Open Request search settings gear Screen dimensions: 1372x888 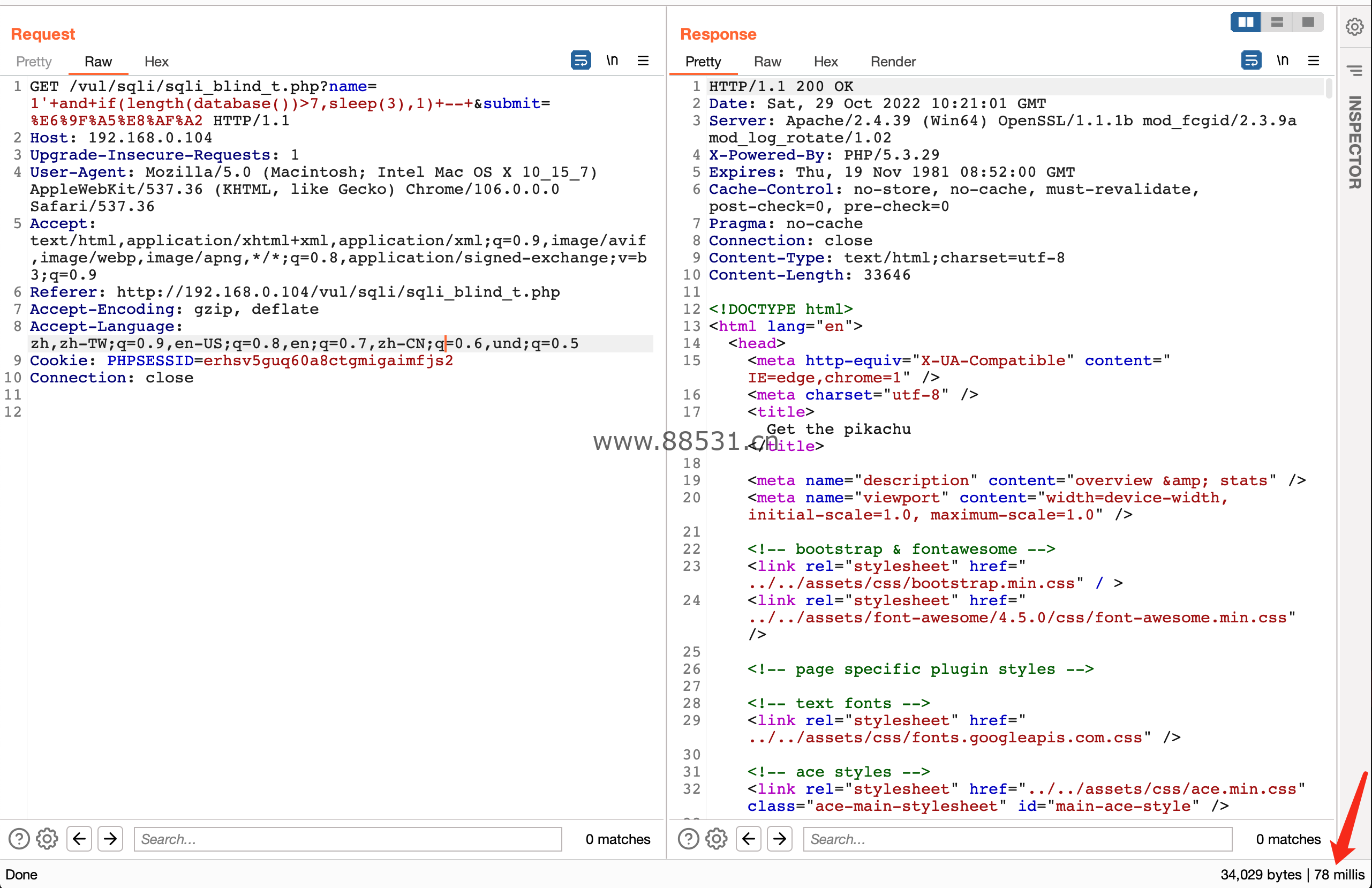click(x=47, y=839)
